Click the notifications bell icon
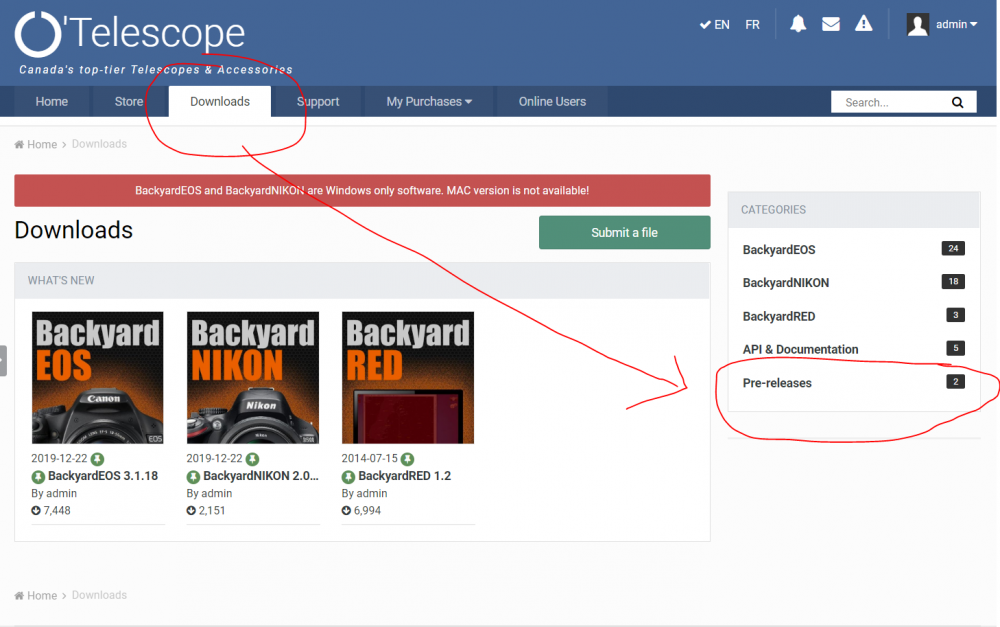The width and height of the screenshot is (1000, 627). click(x=798, y=24)
